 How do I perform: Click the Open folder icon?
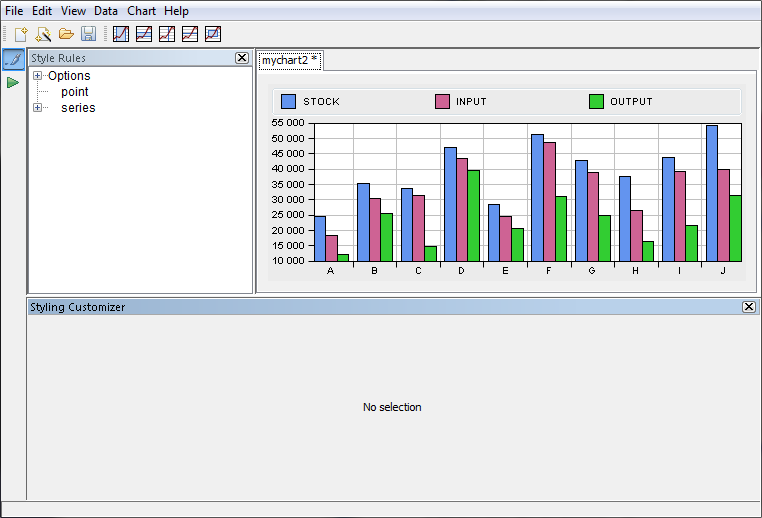[66, 34]
